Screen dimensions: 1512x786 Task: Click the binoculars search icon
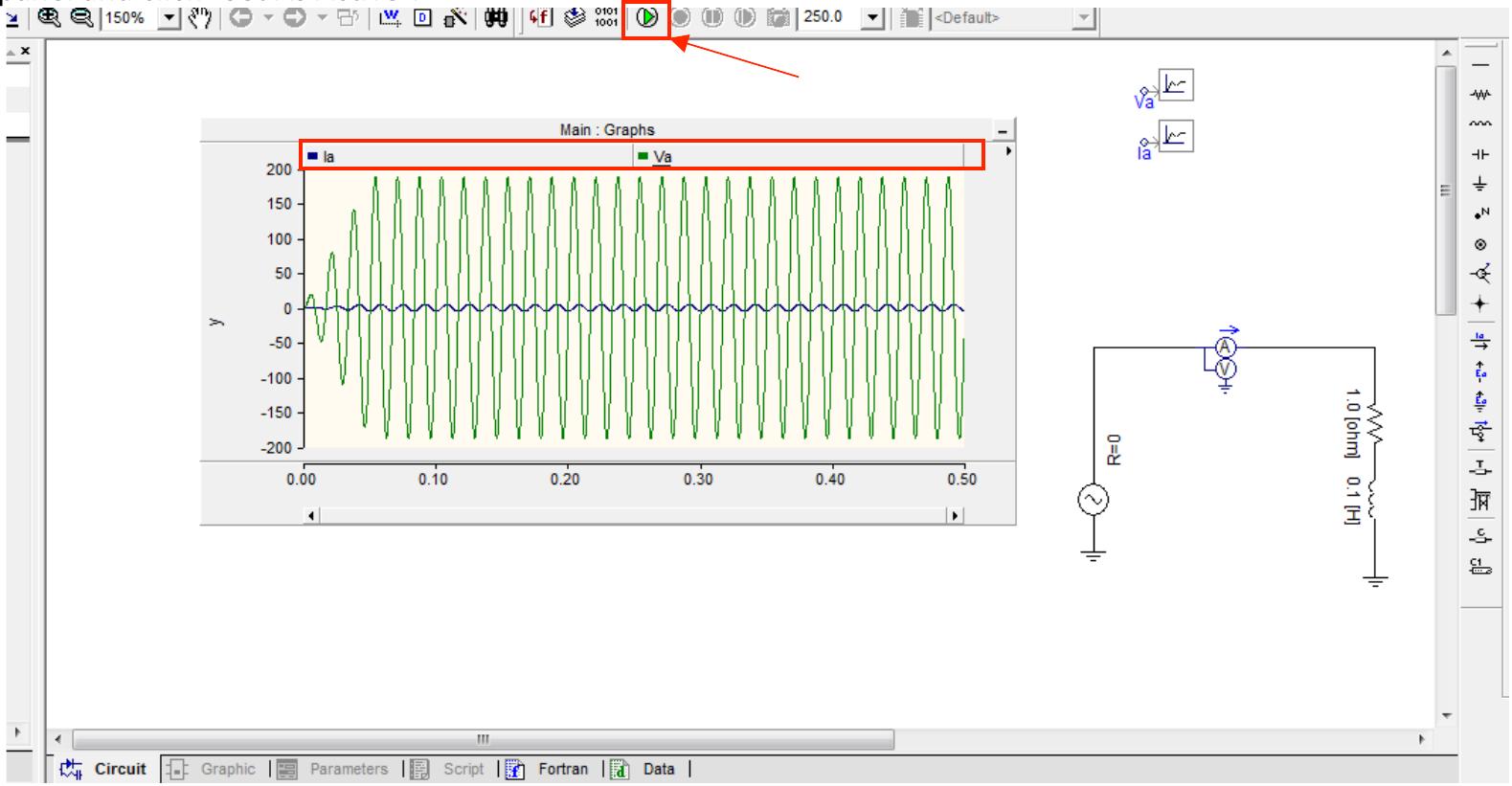[x=495, y=18]
